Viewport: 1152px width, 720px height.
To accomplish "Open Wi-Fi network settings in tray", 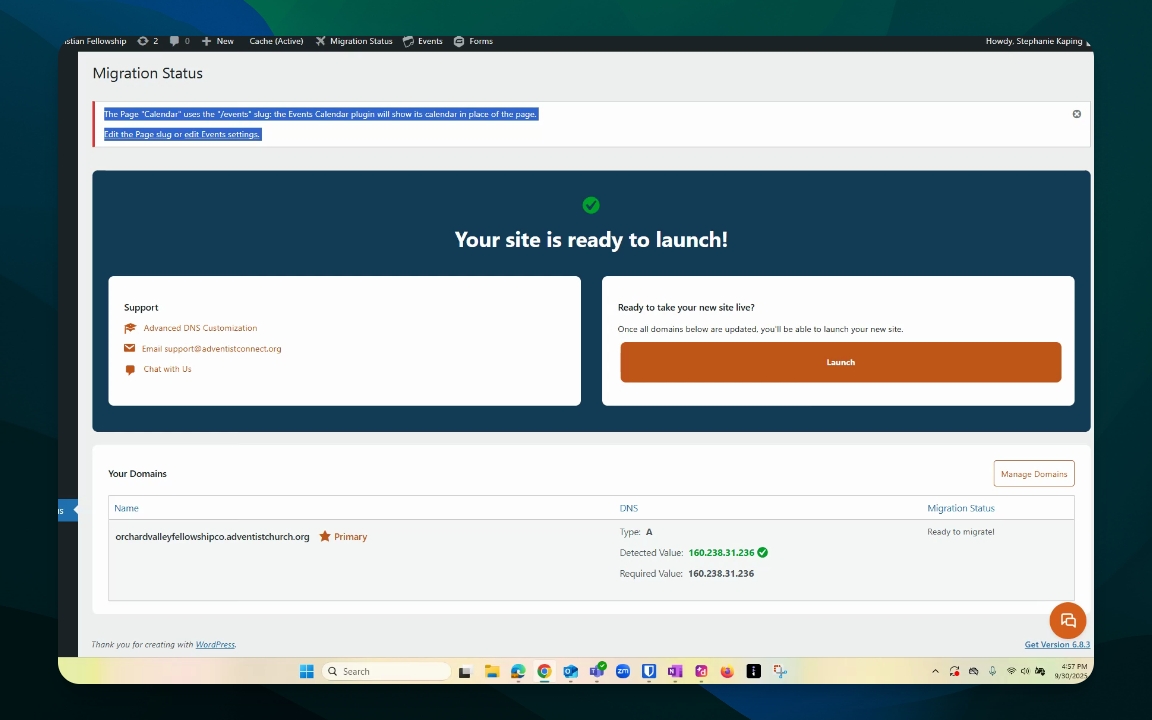I will pyautogui.click(x=1012, y=671).
